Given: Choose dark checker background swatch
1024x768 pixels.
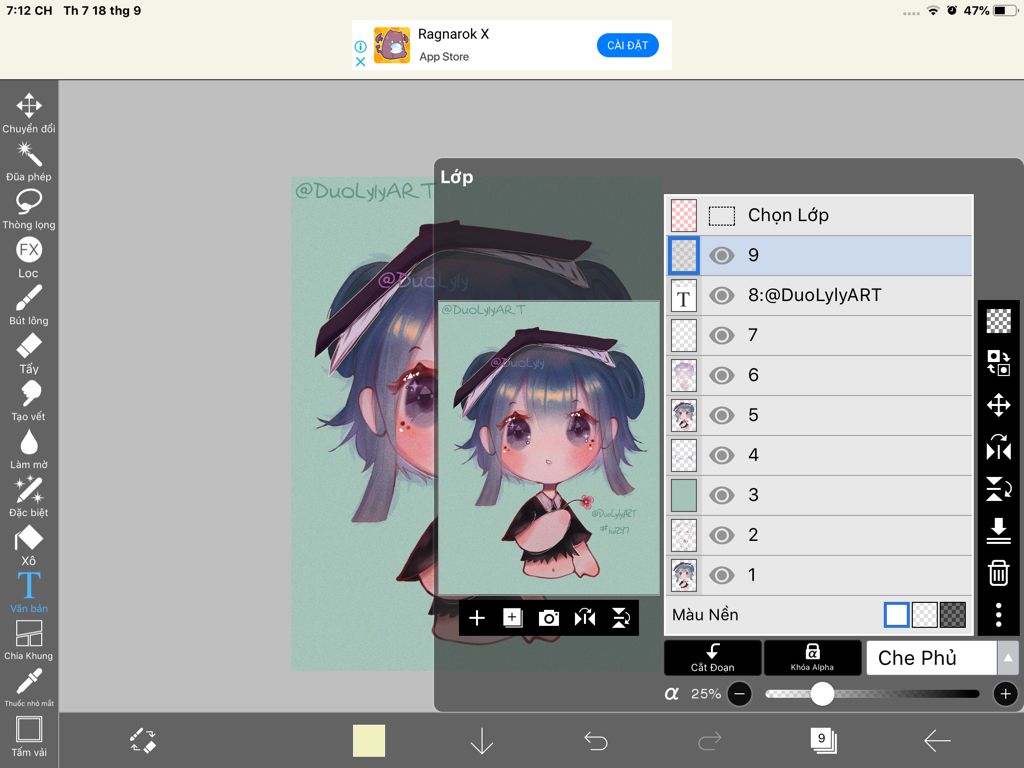Looking at the screenshot, I should tap(953, 615).
